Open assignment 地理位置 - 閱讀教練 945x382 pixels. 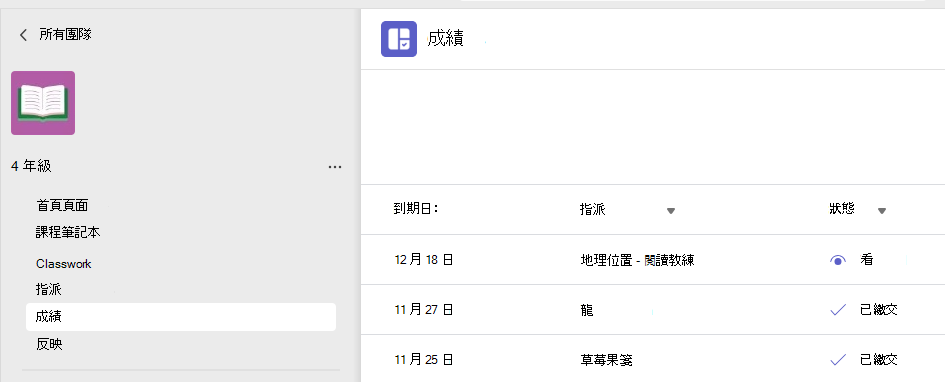pos(637,260)
